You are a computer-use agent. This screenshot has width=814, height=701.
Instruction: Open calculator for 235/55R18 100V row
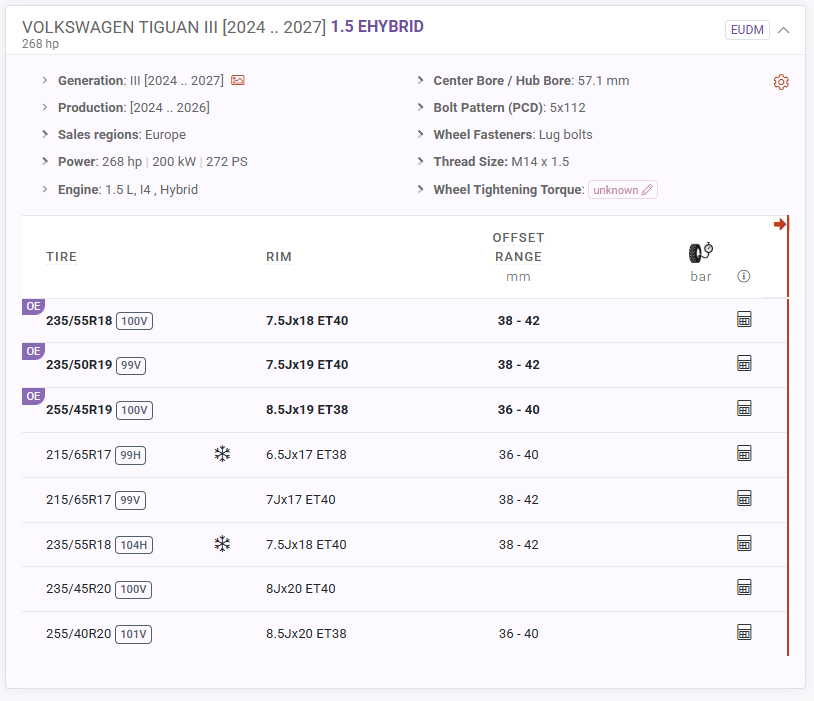744,319
